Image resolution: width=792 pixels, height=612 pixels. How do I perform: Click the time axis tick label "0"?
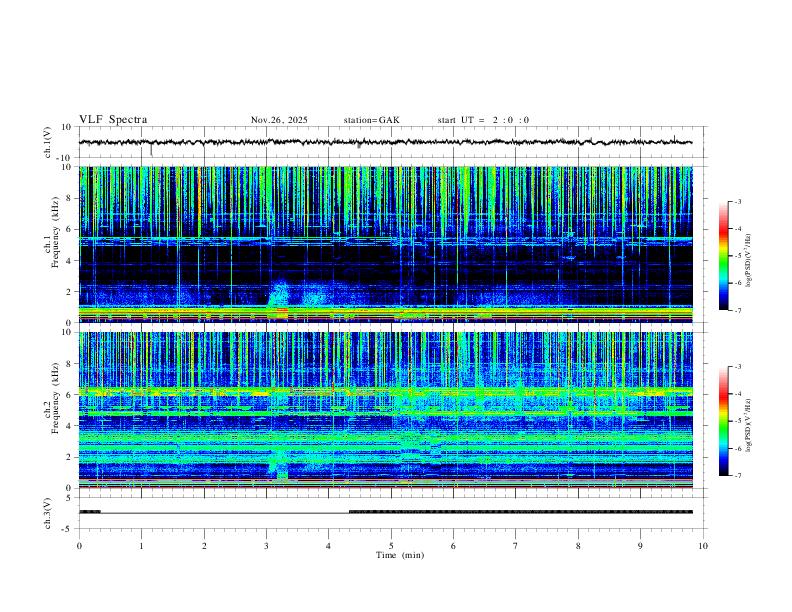pos(79,546)
